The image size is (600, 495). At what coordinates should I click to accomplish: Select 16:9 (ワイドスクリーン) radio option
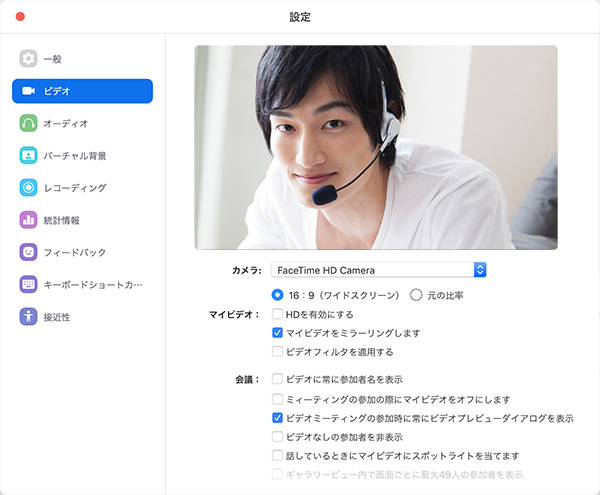(277, 295)
